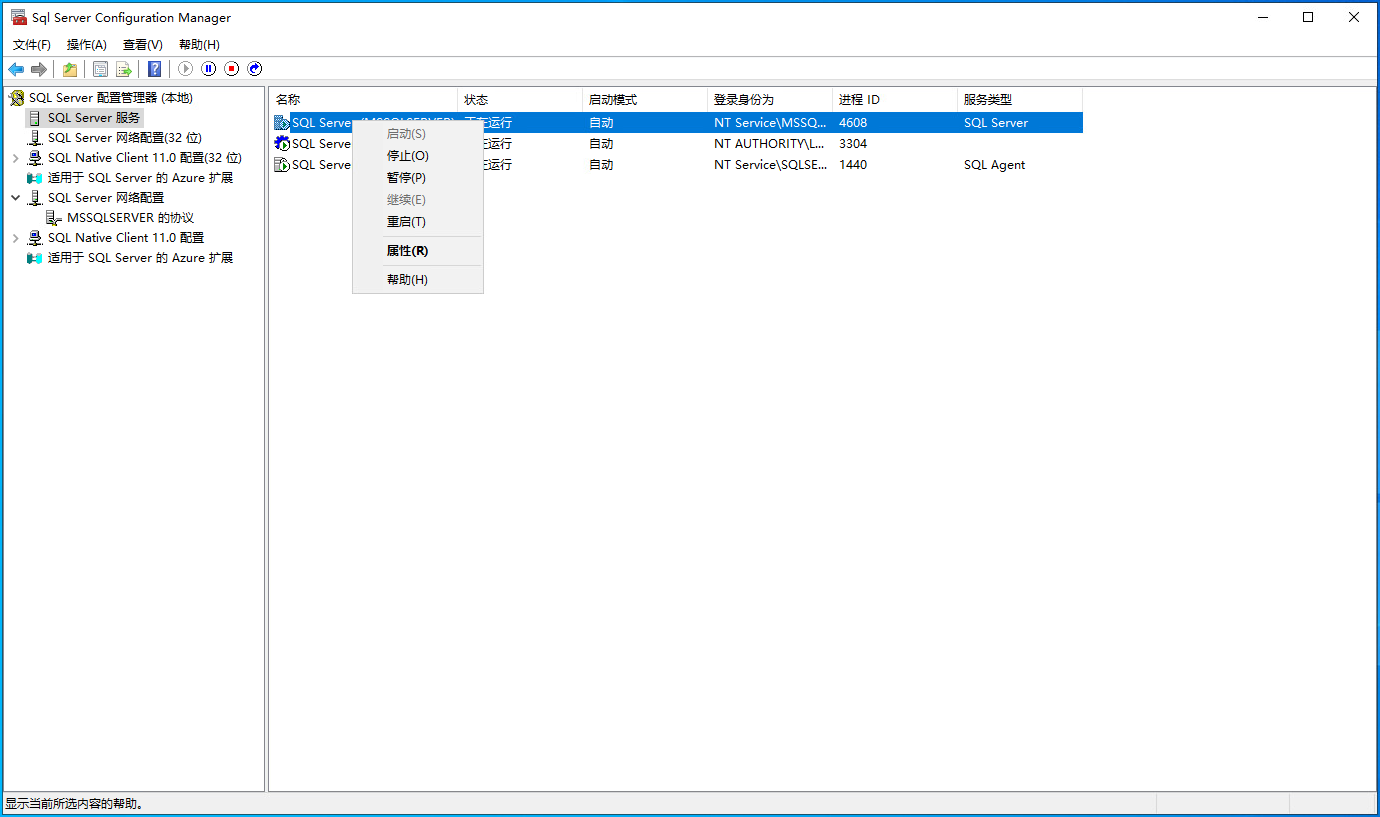This screenshot has height=817, width=1380.
Task: Restart the service using the toolbar restart icon
Action: click(x=255, y=69)
